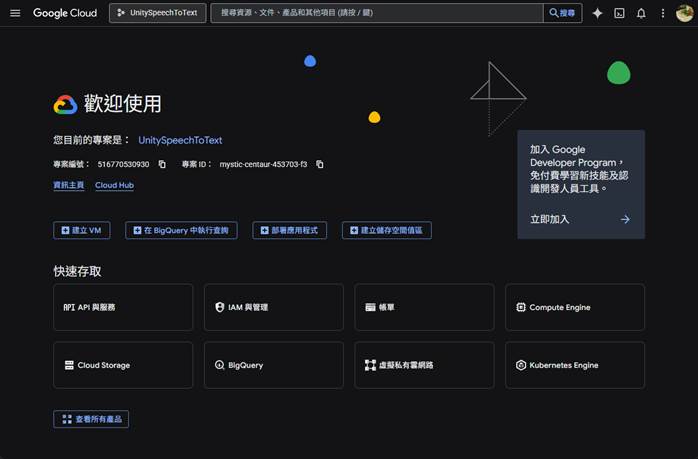Viewport: 698px width, 459px height.
Task: Open the three-dot settings menu
Action: click(662, 13)
